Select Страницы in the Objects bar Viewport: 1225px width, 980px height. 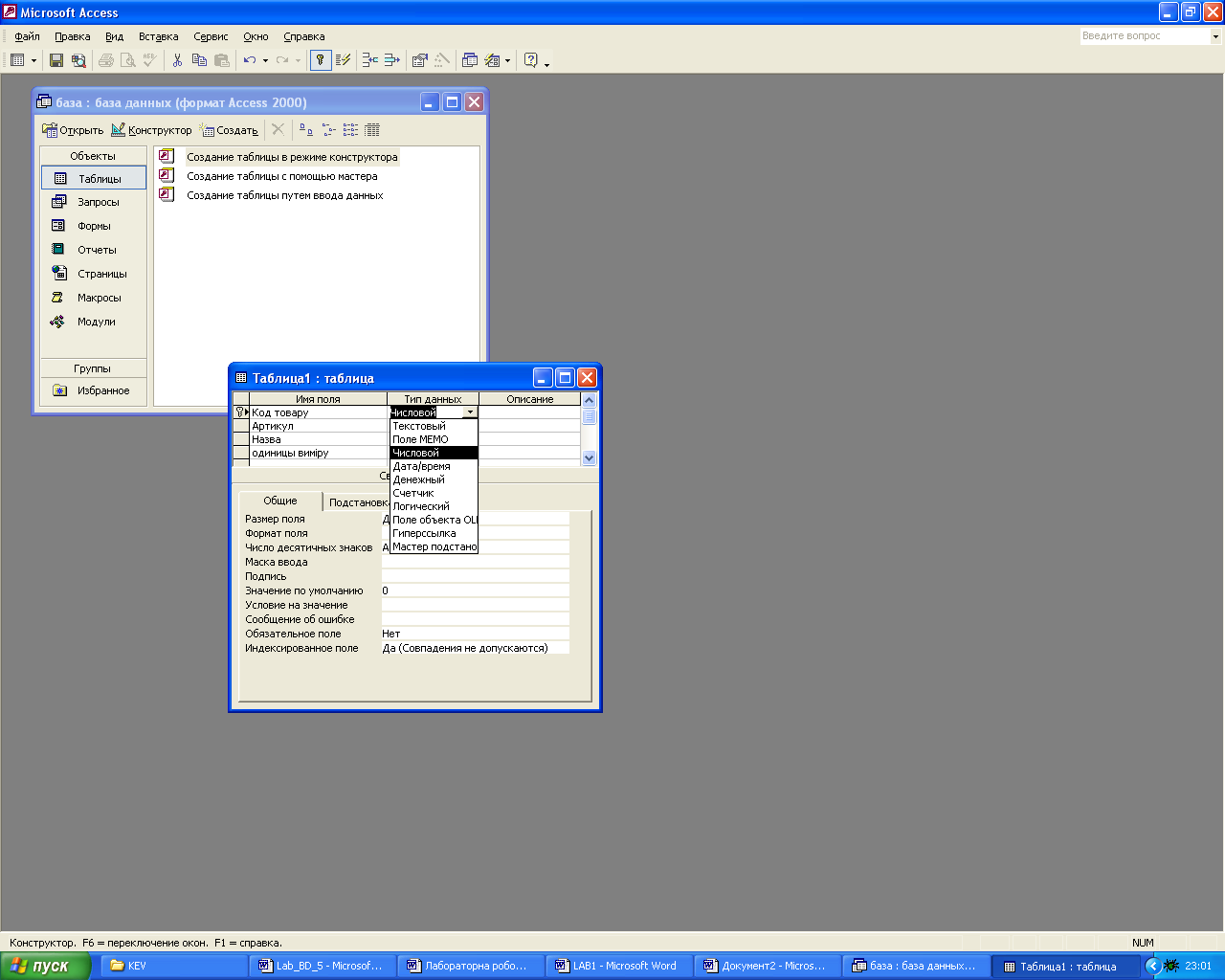point(94,274)
